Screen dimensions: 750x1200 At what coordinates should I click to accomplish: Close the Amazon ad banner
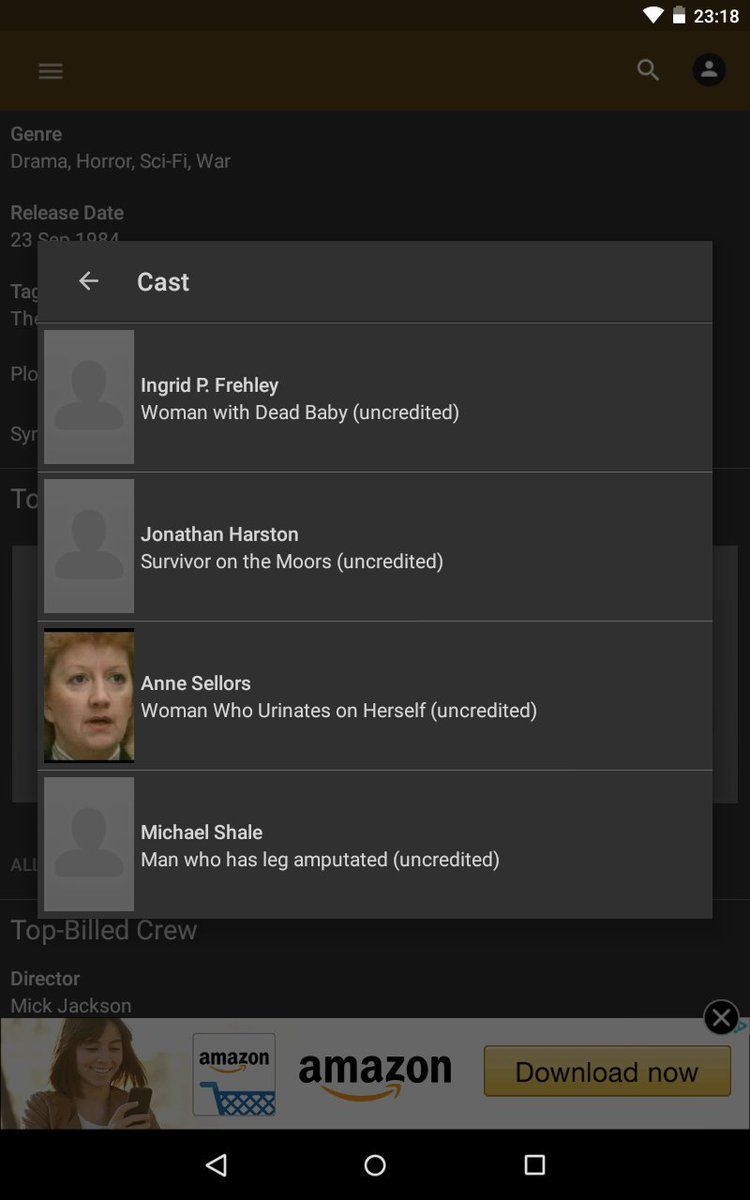click(x=721, y=1017)
